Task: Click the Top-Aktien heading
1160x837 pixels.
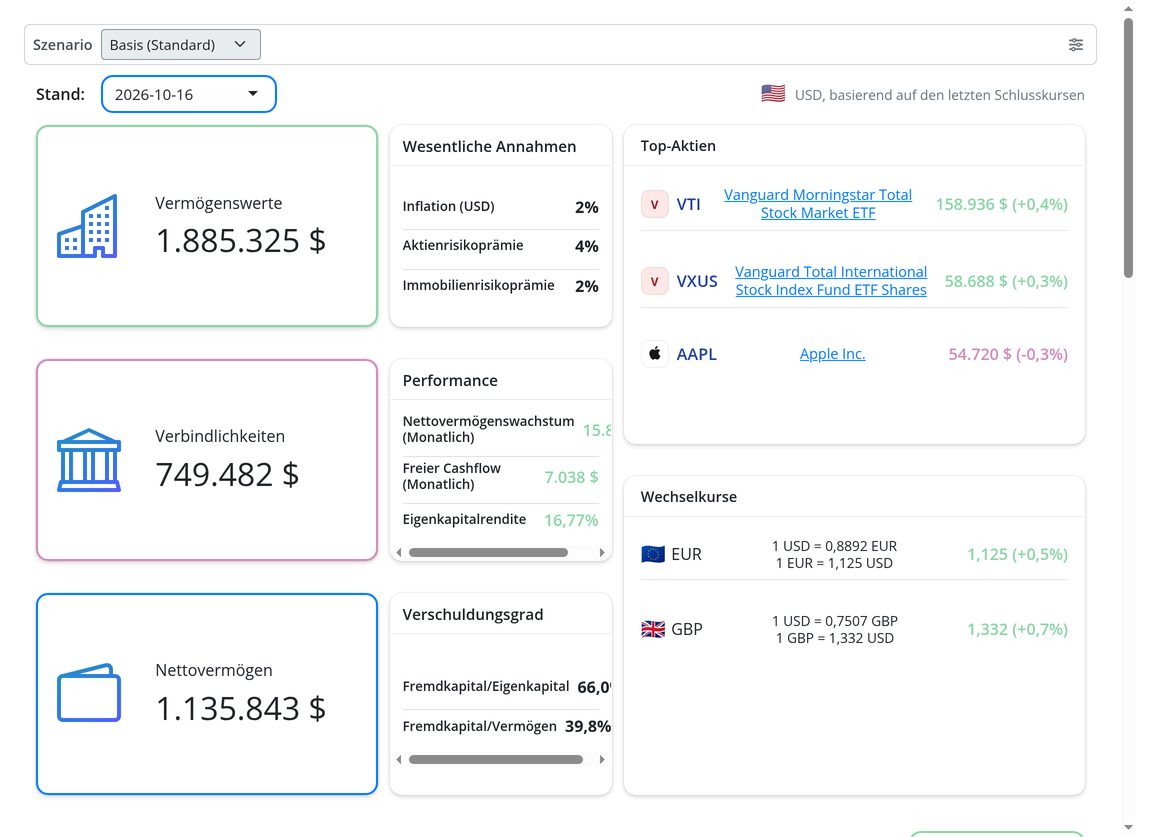Action: click(678, 146)
